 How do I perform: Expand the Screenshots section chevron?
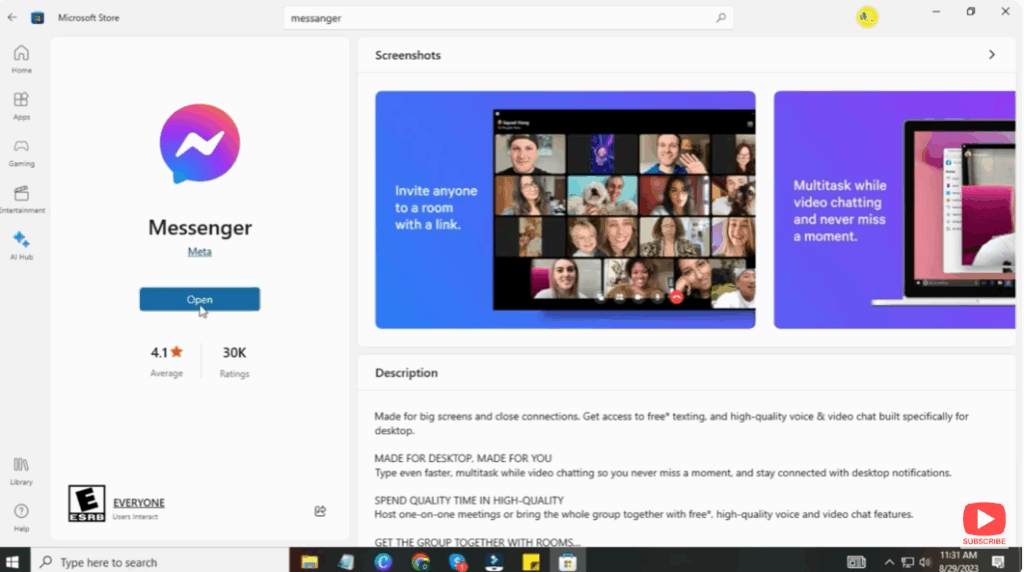click(x=991, y=55)
